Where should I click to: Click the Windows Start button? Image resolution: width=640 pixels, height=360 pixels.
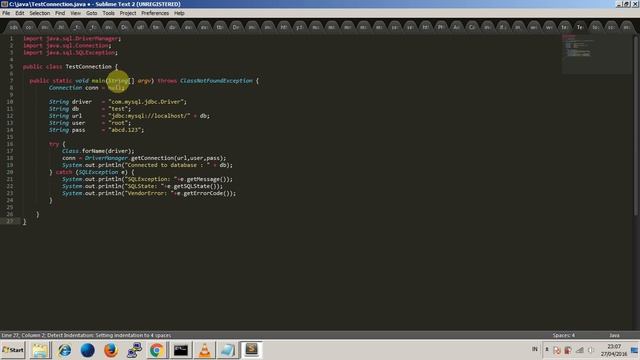click(13, 350)
